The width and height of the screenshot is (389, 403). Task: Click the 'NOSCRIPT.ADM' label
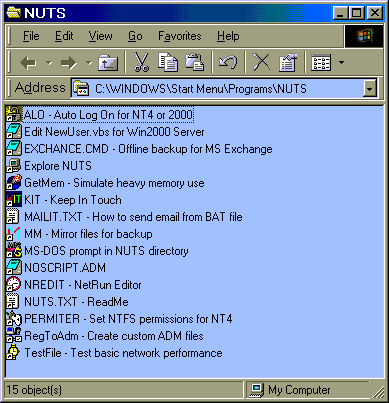click(x=65, y=268)
